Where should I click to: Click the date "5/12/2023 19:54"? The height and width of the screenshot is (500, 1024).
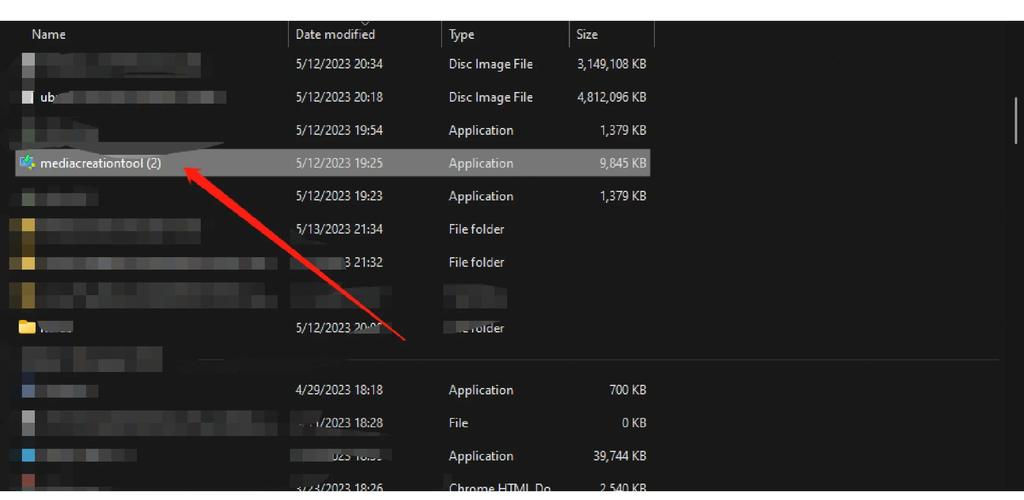[339, 130]
